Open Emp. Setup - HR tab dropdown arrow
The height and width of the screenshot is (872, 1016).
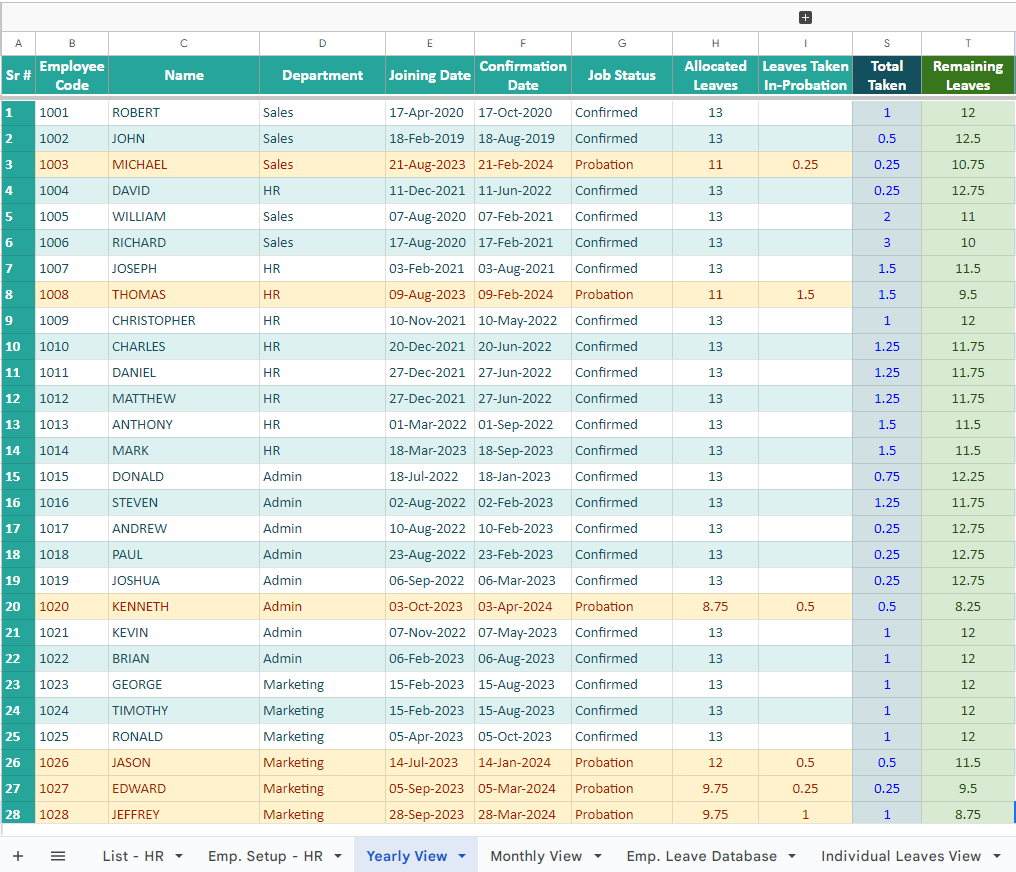[338, 856]
